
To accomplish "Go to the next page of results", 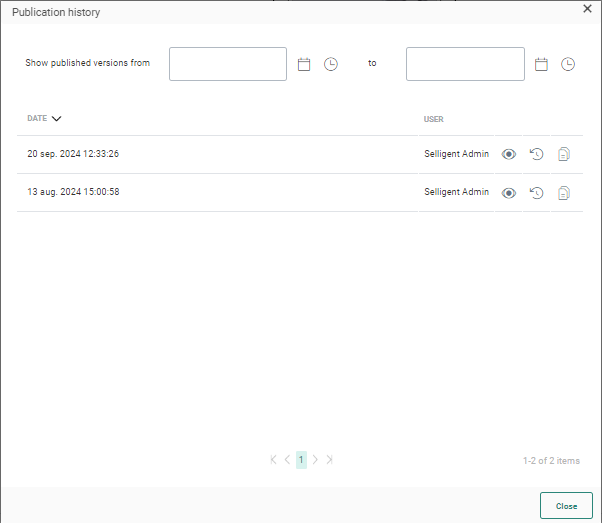I will click(315, 460).
